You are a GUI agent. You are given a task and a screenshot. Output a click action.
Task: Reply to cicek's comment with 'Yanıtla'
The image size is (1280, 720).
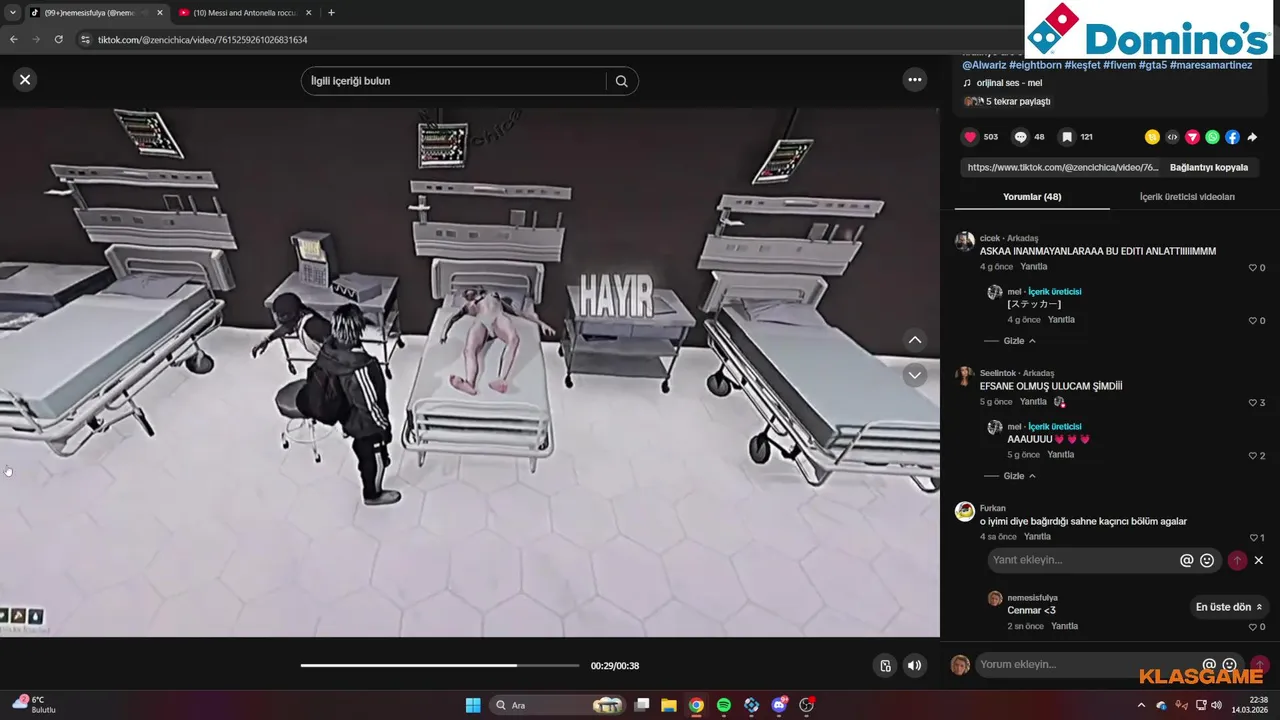click(1034, 267)
